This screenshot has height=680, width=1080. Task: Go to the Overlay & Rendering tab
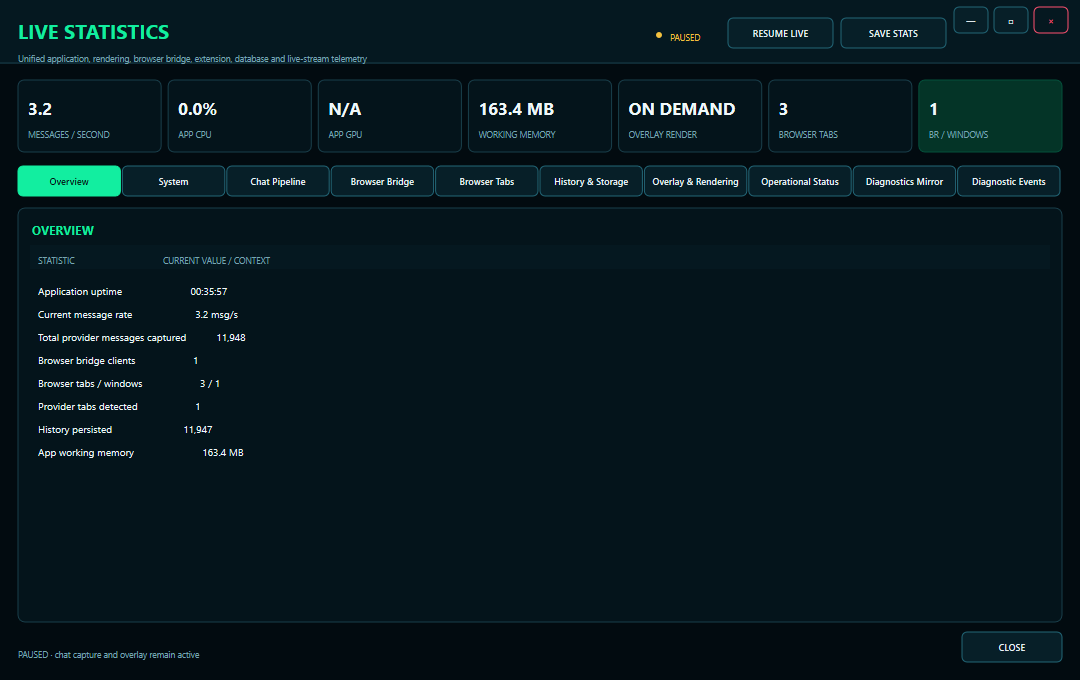coord(696,181)
